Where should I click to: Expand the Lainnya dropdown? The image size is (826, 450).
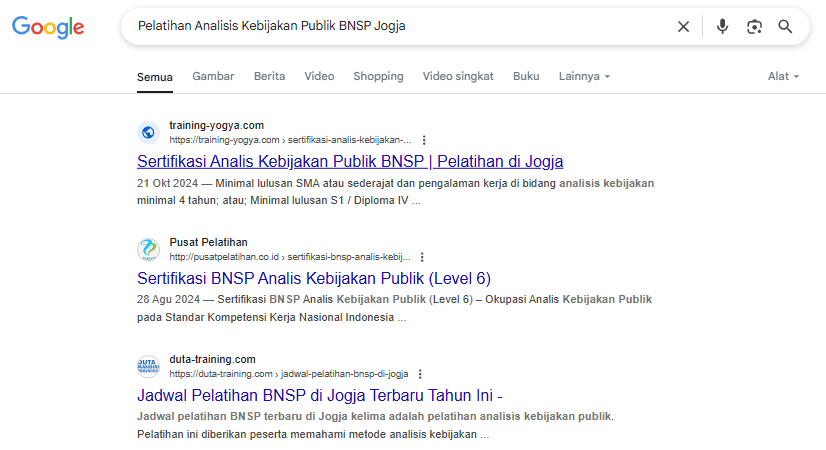[584, 76]
